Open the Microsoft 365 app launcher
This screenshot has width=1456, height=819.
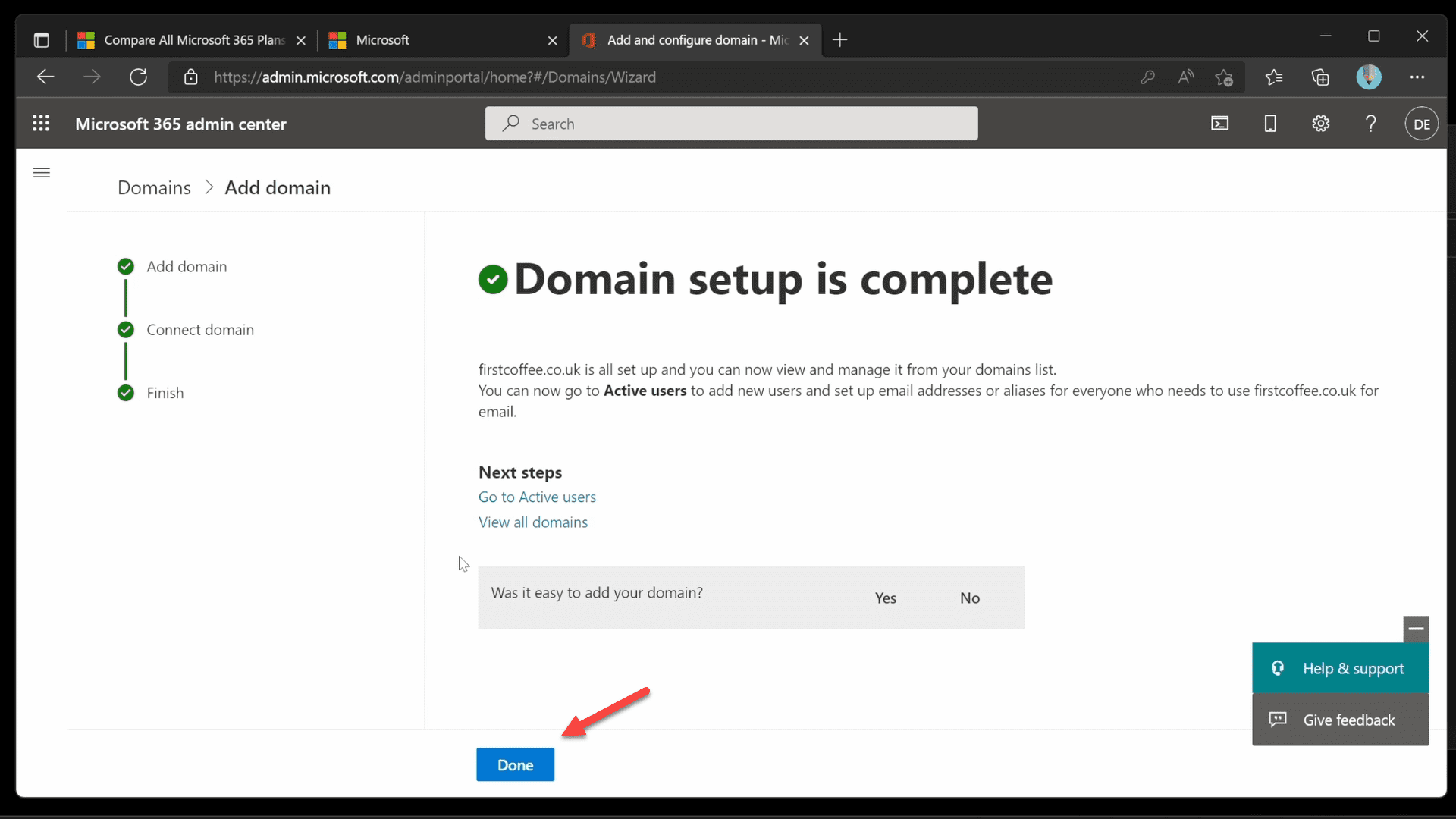(x=41, y=123)
